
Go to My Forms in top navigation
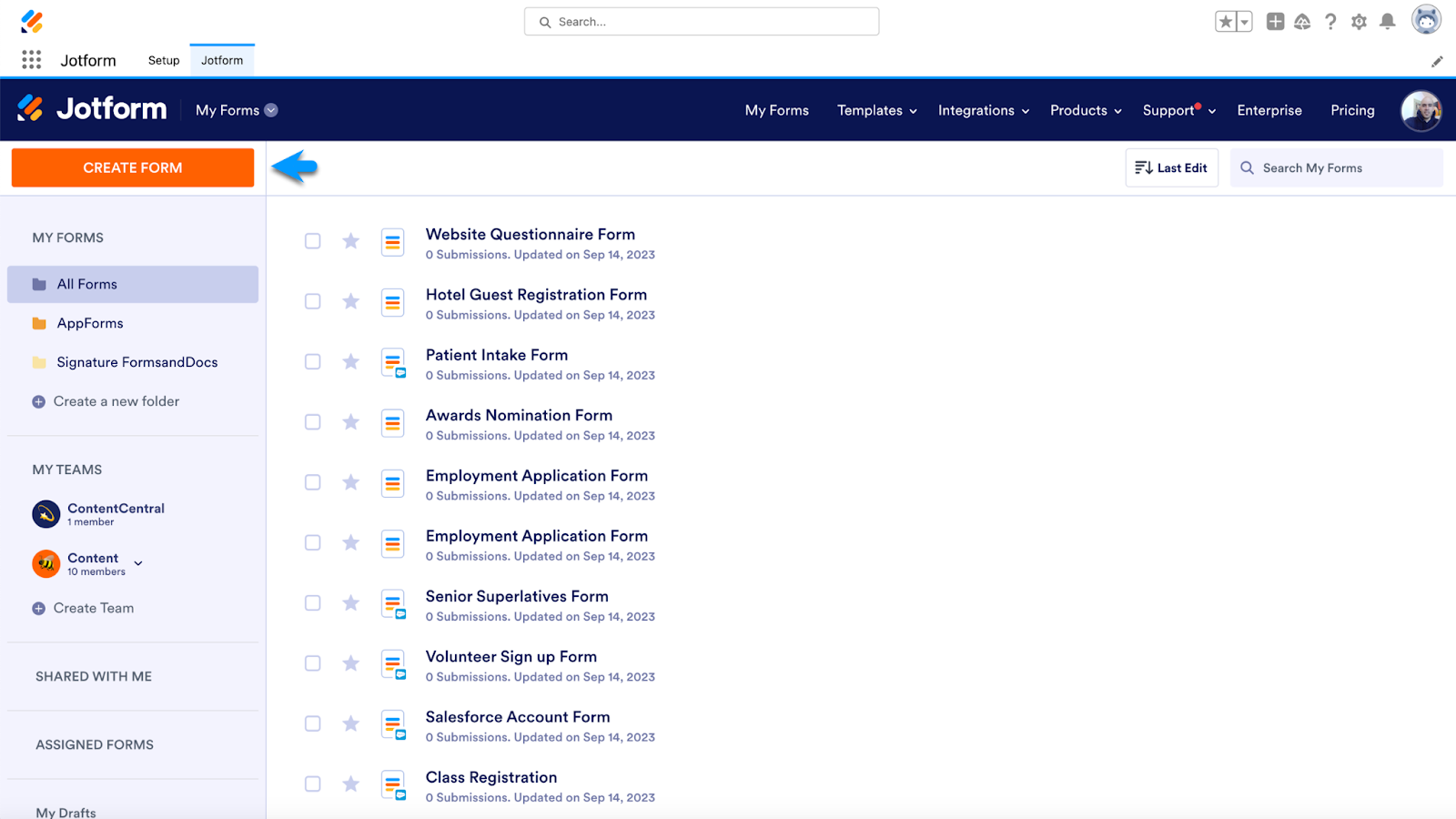tap(777, 110)
